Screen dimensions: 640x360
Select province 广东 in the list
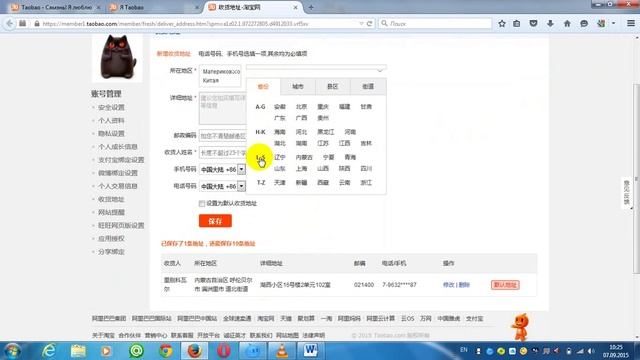coord(280,118)
